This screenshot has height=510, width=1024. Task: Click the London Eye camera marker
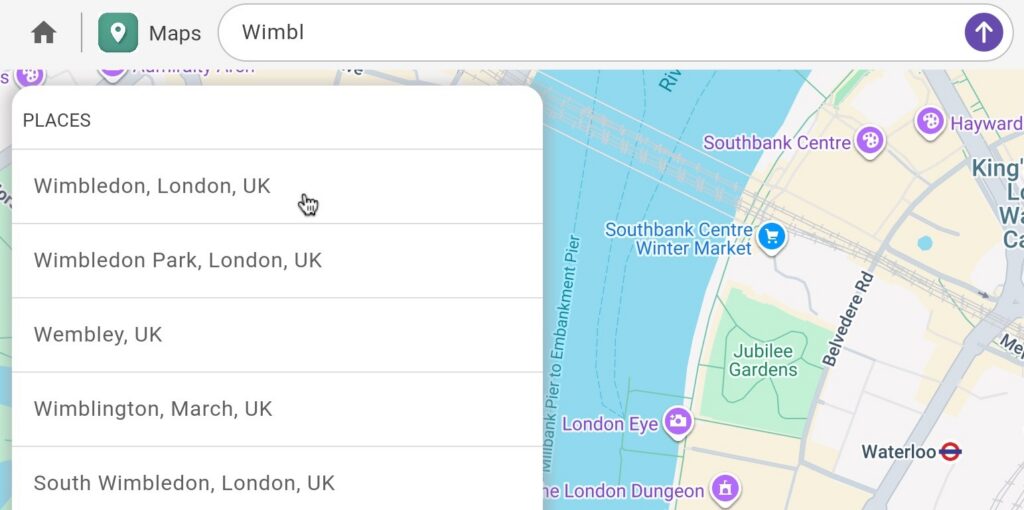tap(678, 422)
